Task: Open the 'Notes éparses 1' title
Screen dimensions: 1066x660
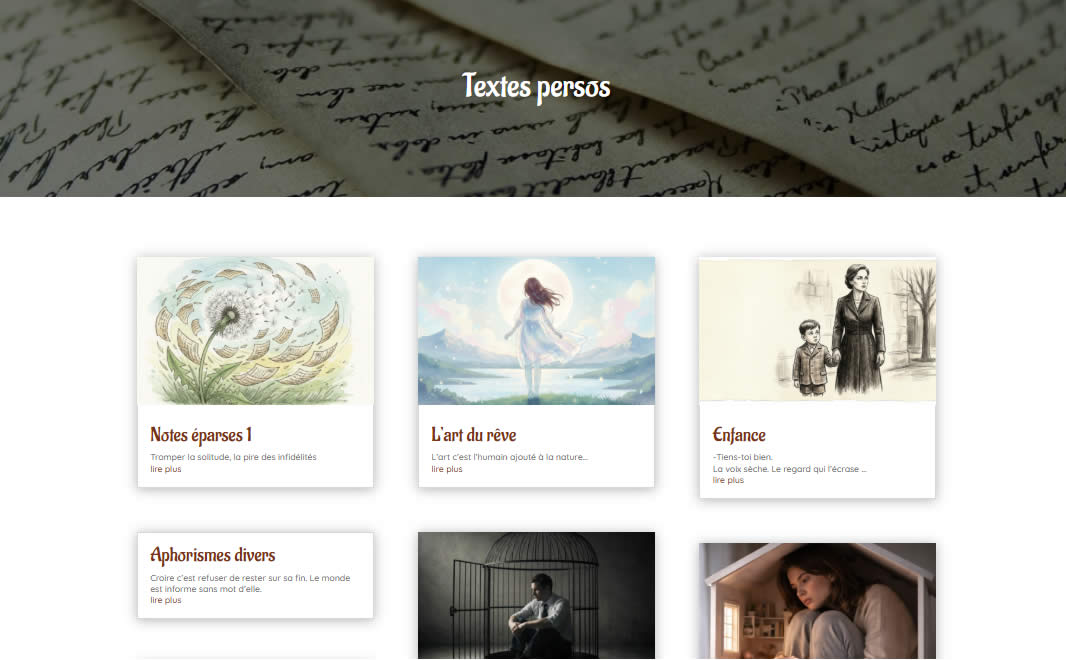Action: point(201,434)
